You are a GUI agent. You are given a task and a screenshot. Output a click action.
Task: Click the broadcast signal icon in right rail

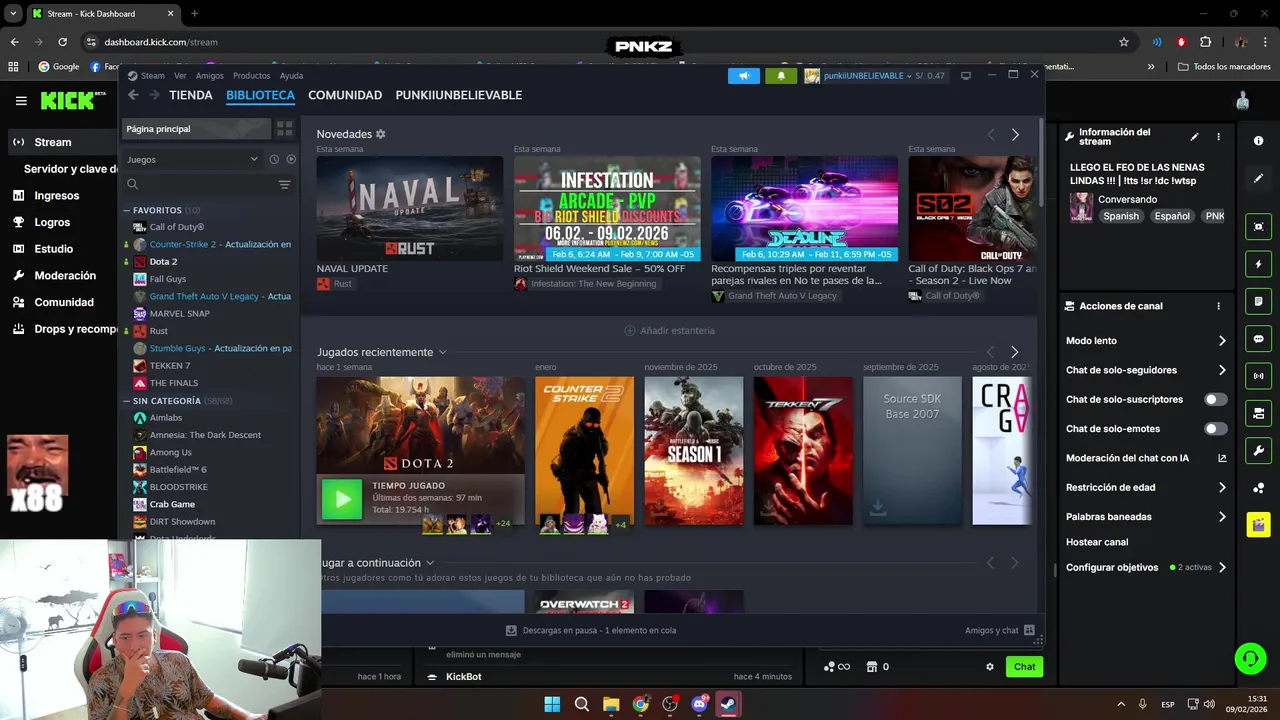[1258, 376]
